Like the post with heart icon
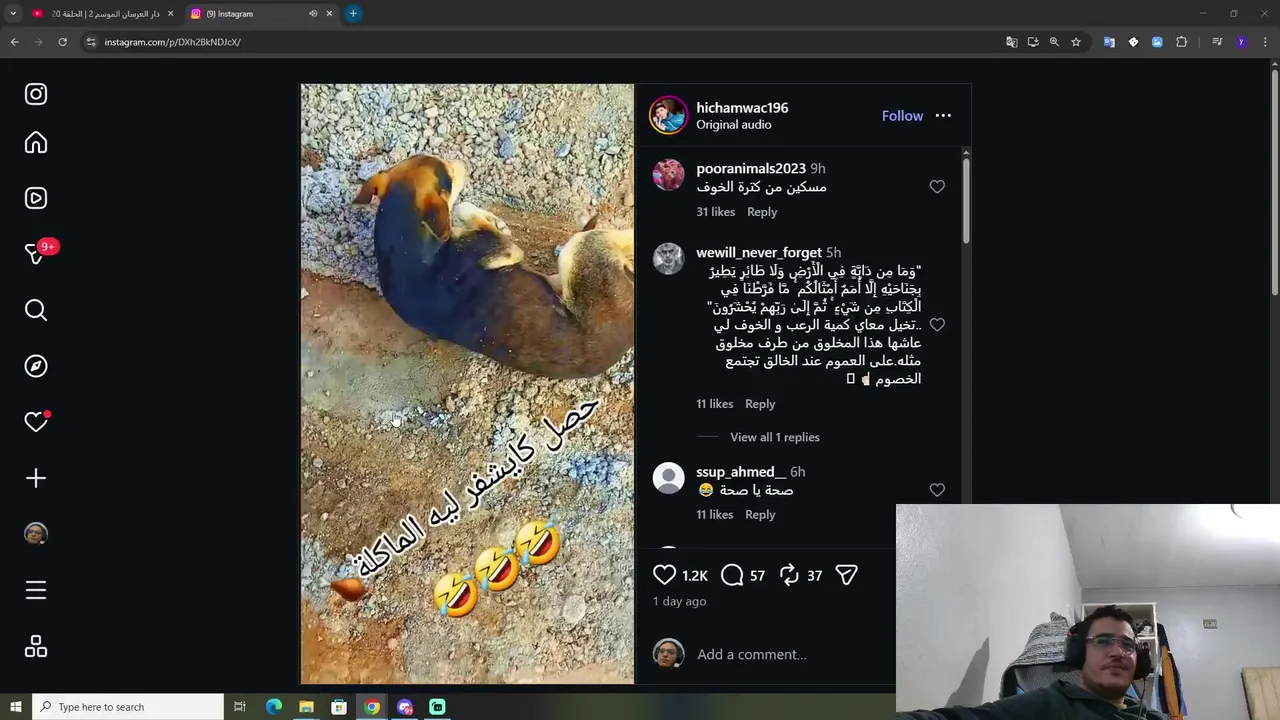 pyautogui.click(x=665, y=575)
